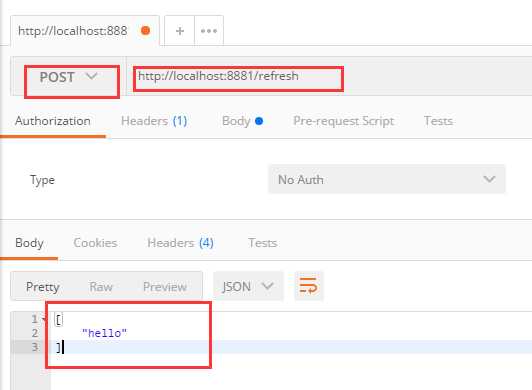Image resolution: width=532 pixels, height=390 pixels.
Task: Switch to the response Tests tab
Action: point(262,243)
